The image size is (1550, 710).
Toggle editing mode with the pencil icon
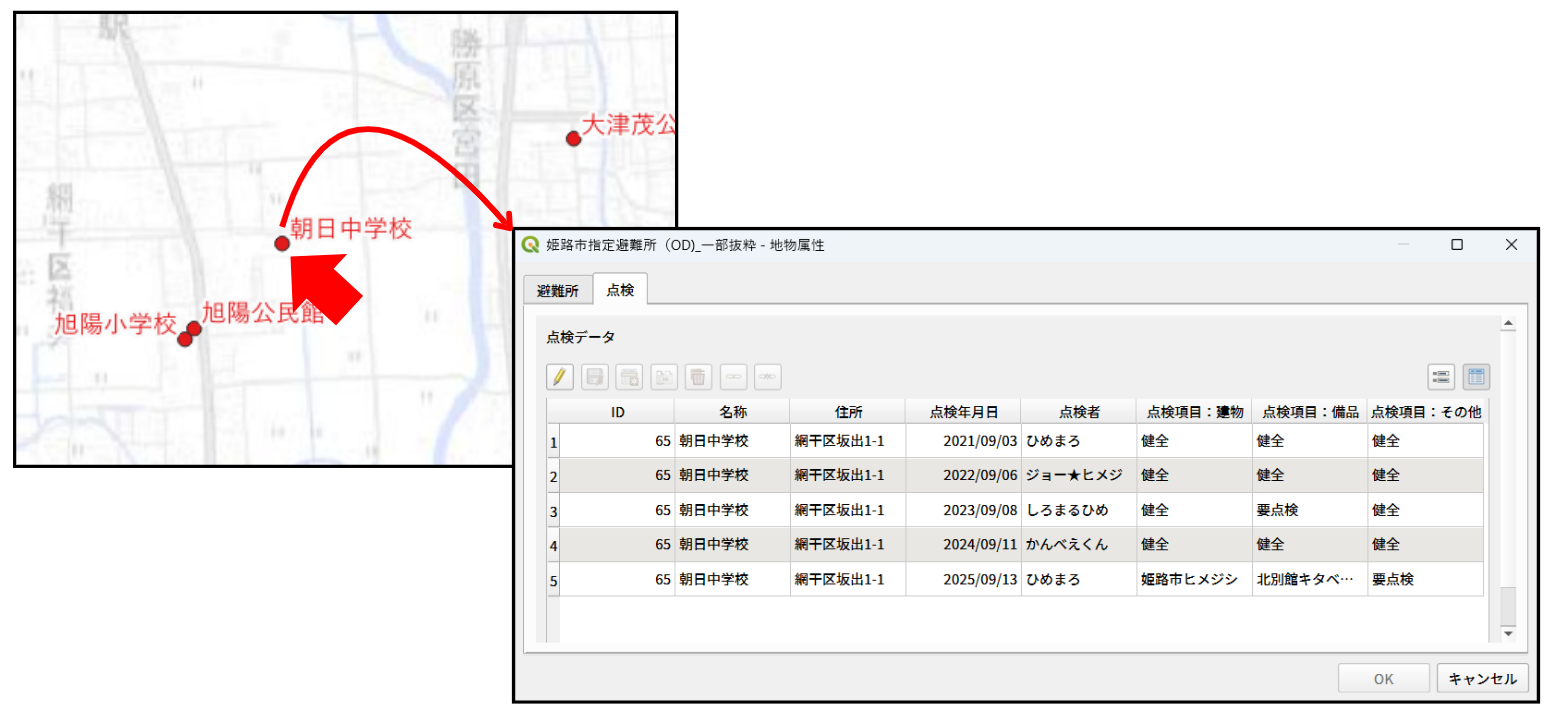pyautogui.click(x=560, y=377)
